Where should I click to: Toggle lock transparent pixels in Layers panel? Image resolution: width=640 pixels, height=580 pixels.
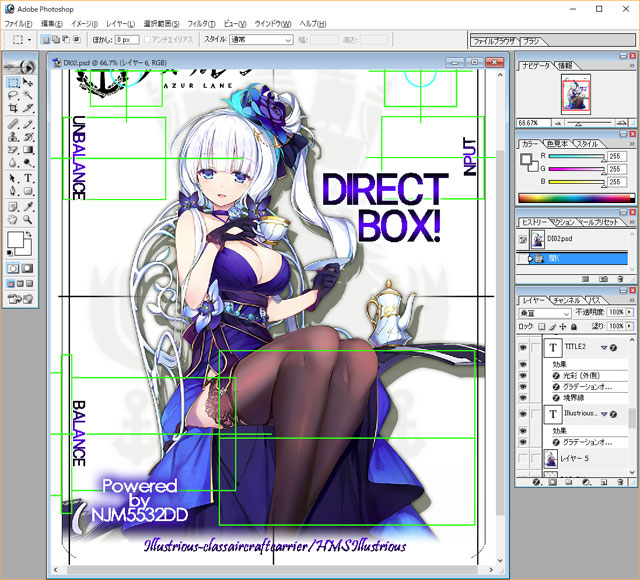(x=542, y=326)
